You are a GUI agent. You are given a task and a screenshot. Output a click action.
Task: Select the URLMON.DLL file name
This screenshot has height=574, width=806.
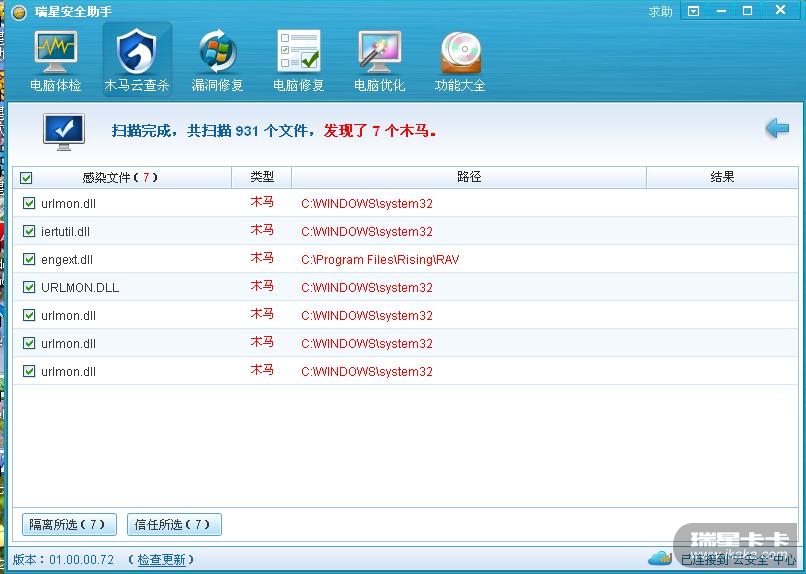coord(80,288)
